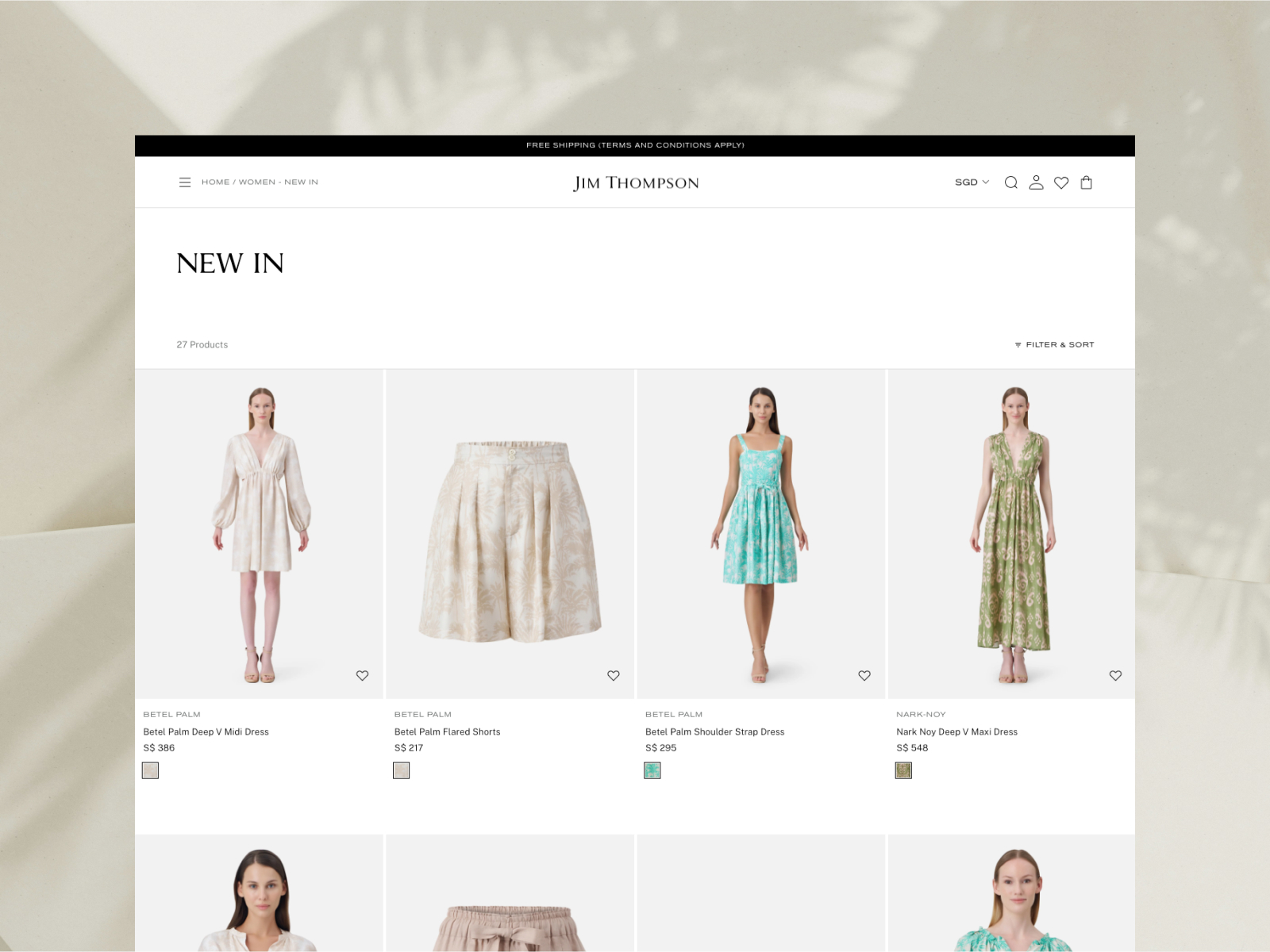This screenshot has height=952, width=1270.
Task: Open the shopping bag icon
Action: pos(1087,182)
